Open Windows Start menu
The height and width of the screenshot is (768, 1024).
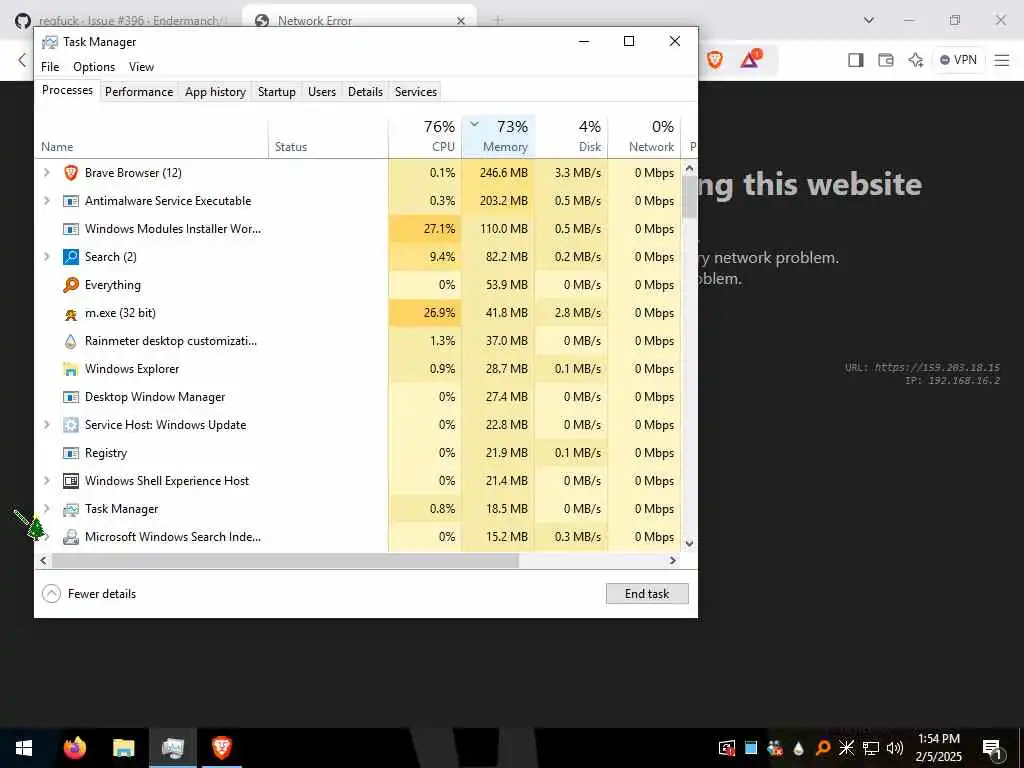pyautogui.click(x=24, y=748)
